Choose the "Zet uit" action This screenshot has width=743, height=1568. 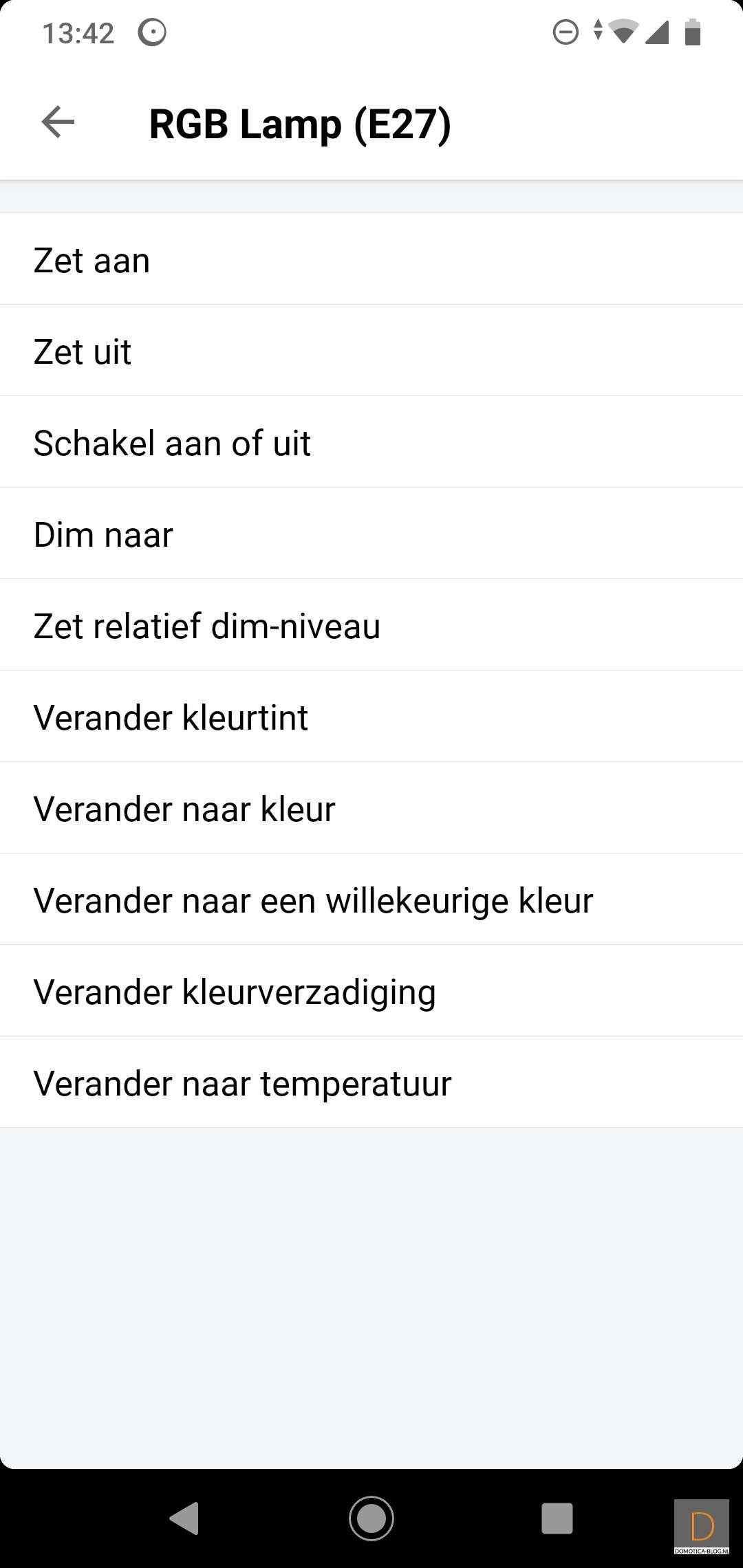coord(371,351)
